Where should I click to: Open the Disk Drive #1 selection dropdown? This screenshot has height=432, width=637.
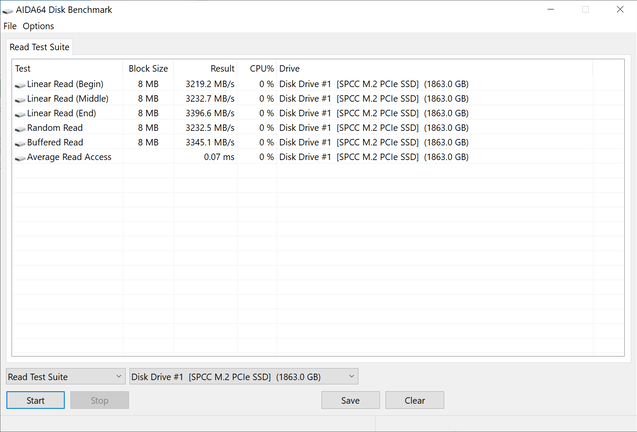point(243,377)
